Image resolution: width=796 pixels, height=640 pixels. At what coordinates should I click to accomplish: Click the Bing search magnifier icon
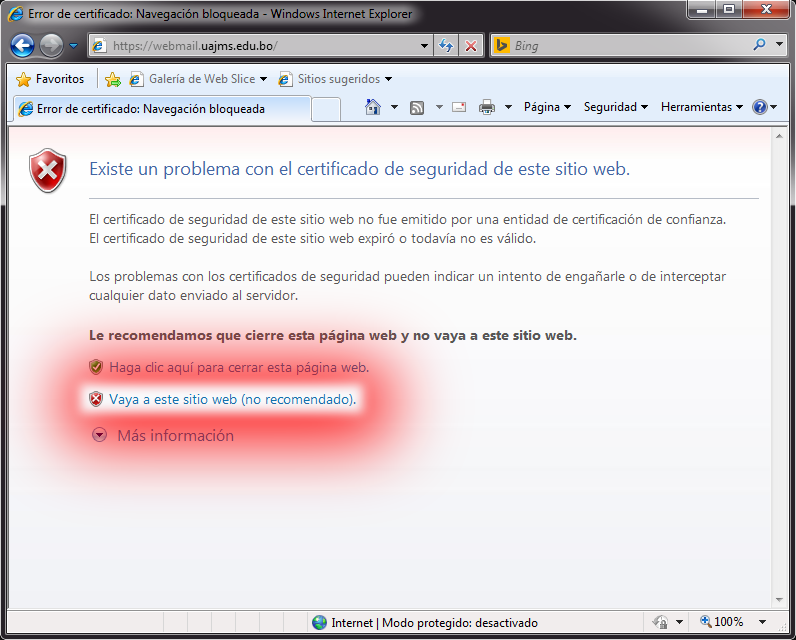point(762,45)
